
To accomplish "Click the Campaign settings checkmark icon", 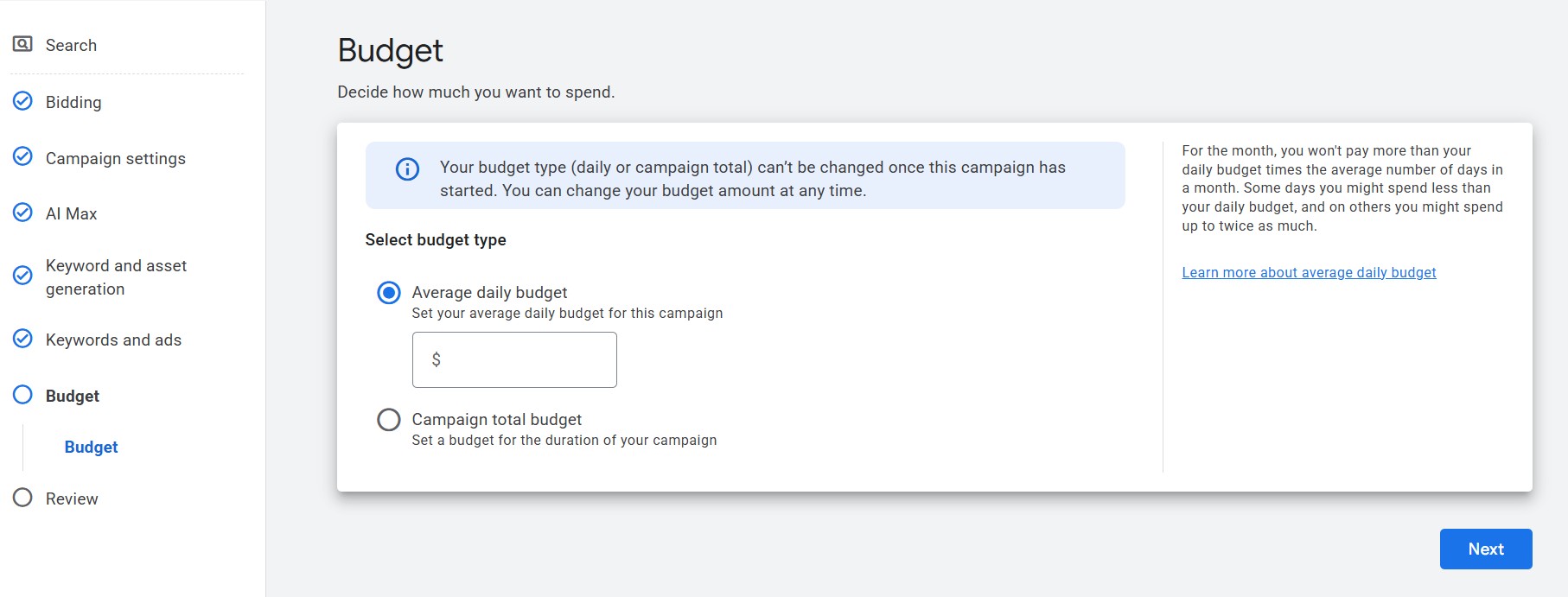I will (x=22, y=156).
